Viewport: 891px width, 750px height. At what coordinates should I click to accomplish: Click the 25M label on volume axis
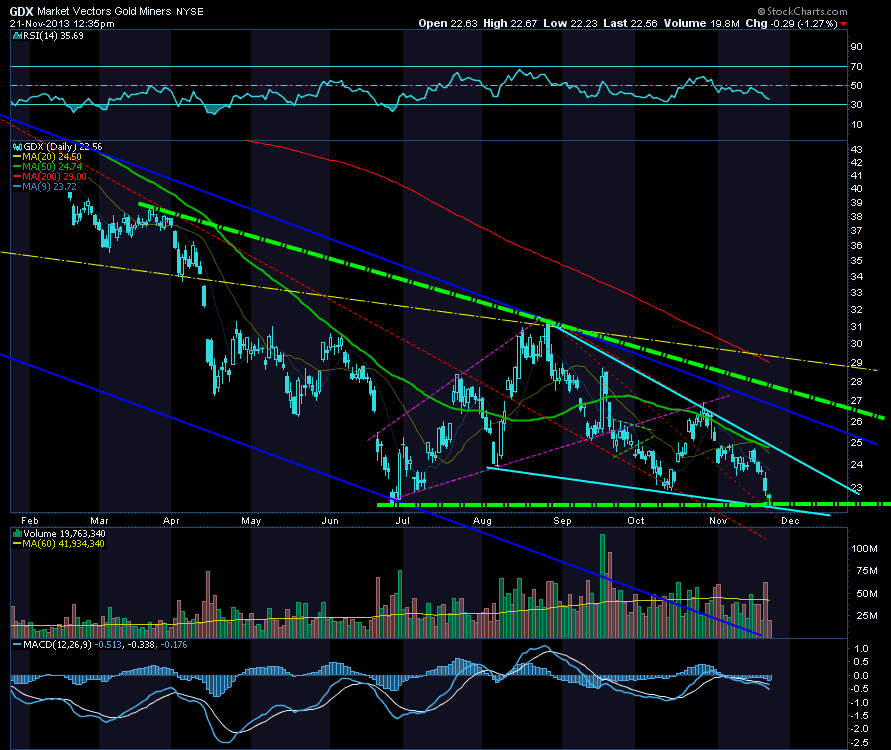point(866,616)
